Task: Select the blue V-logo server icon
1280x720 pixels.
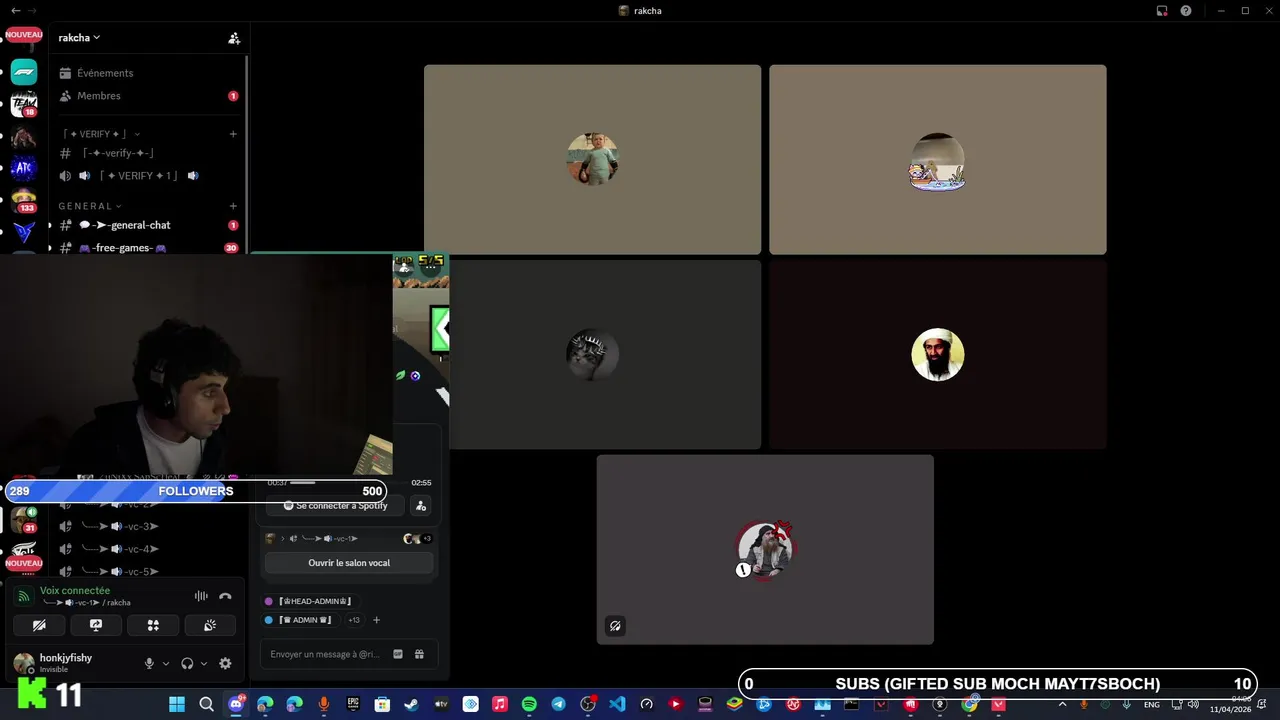Action: coord(24,232)
